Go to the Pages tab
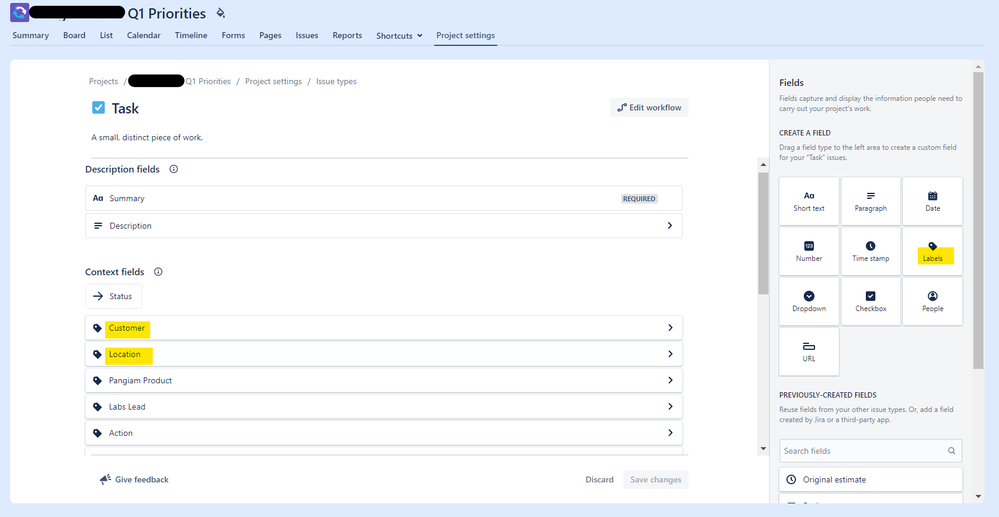Viewport: 999px width, 517px height. click(x=270, y=36)
